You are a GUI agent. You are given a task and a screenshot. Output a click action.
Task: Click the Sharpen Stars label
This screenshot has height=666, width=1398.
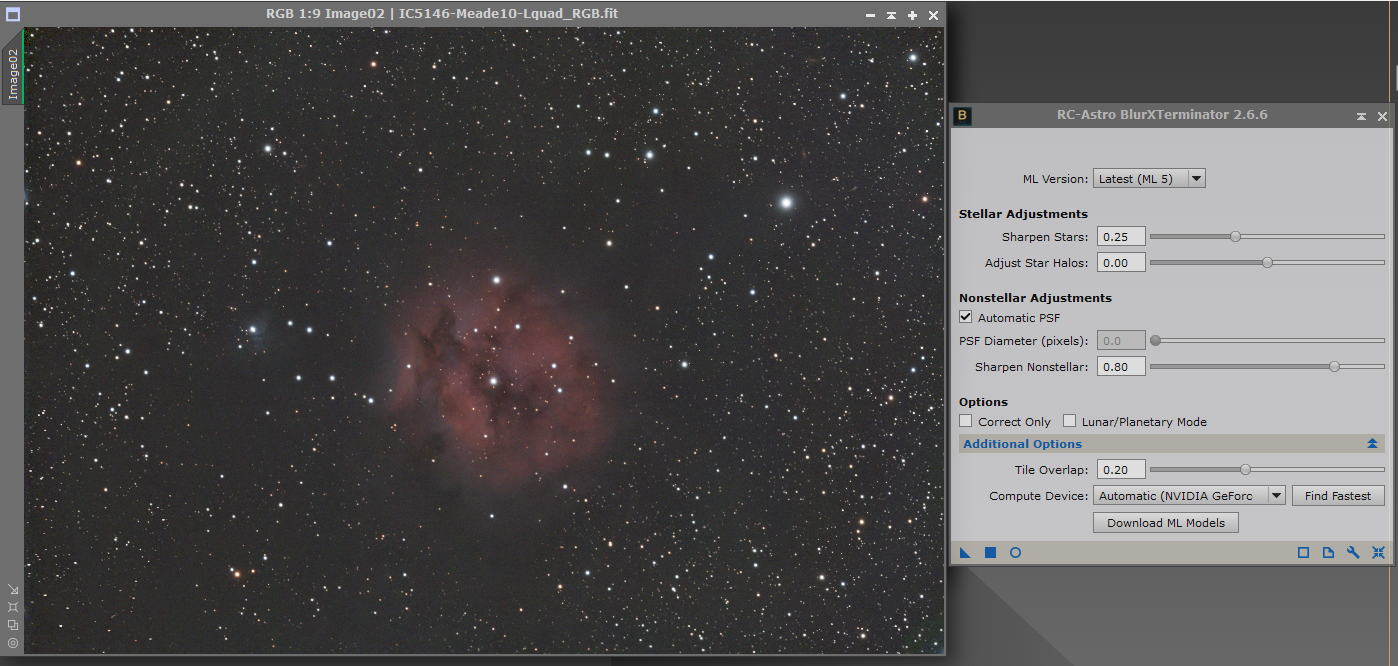pyautogui.click(x=1045, y=237)
